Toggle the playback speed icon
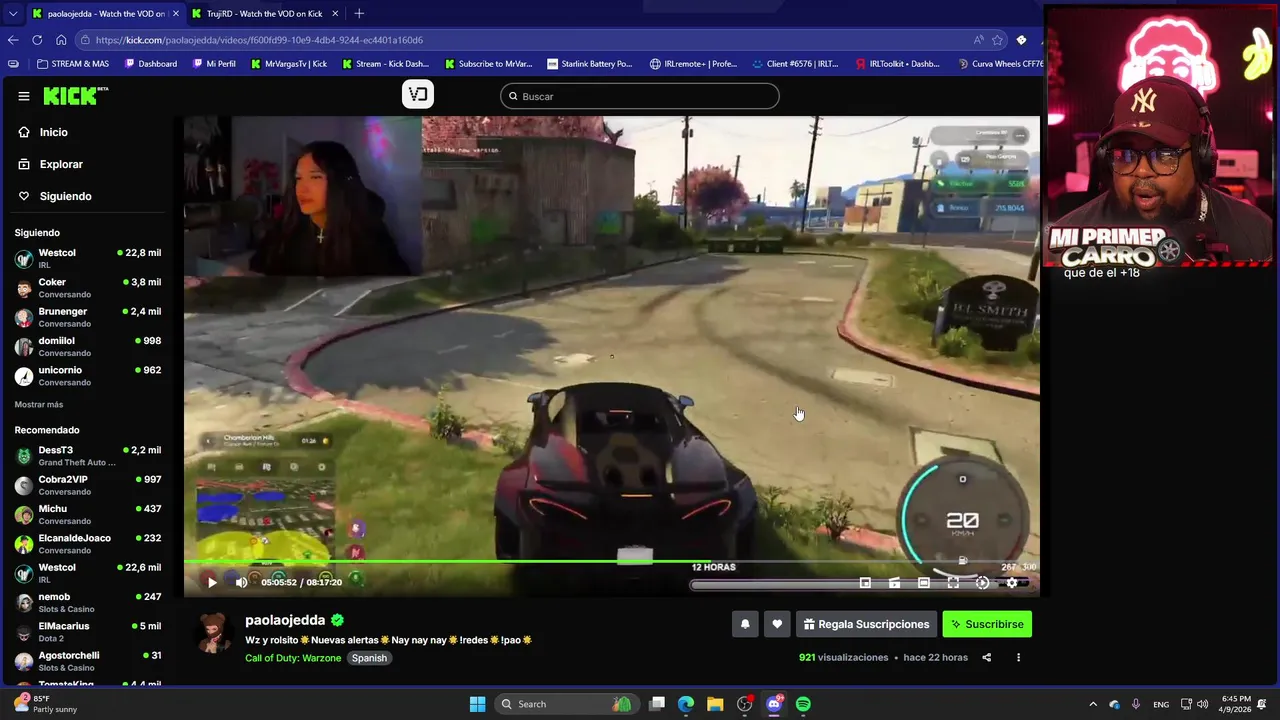 (x=982, y=583)
